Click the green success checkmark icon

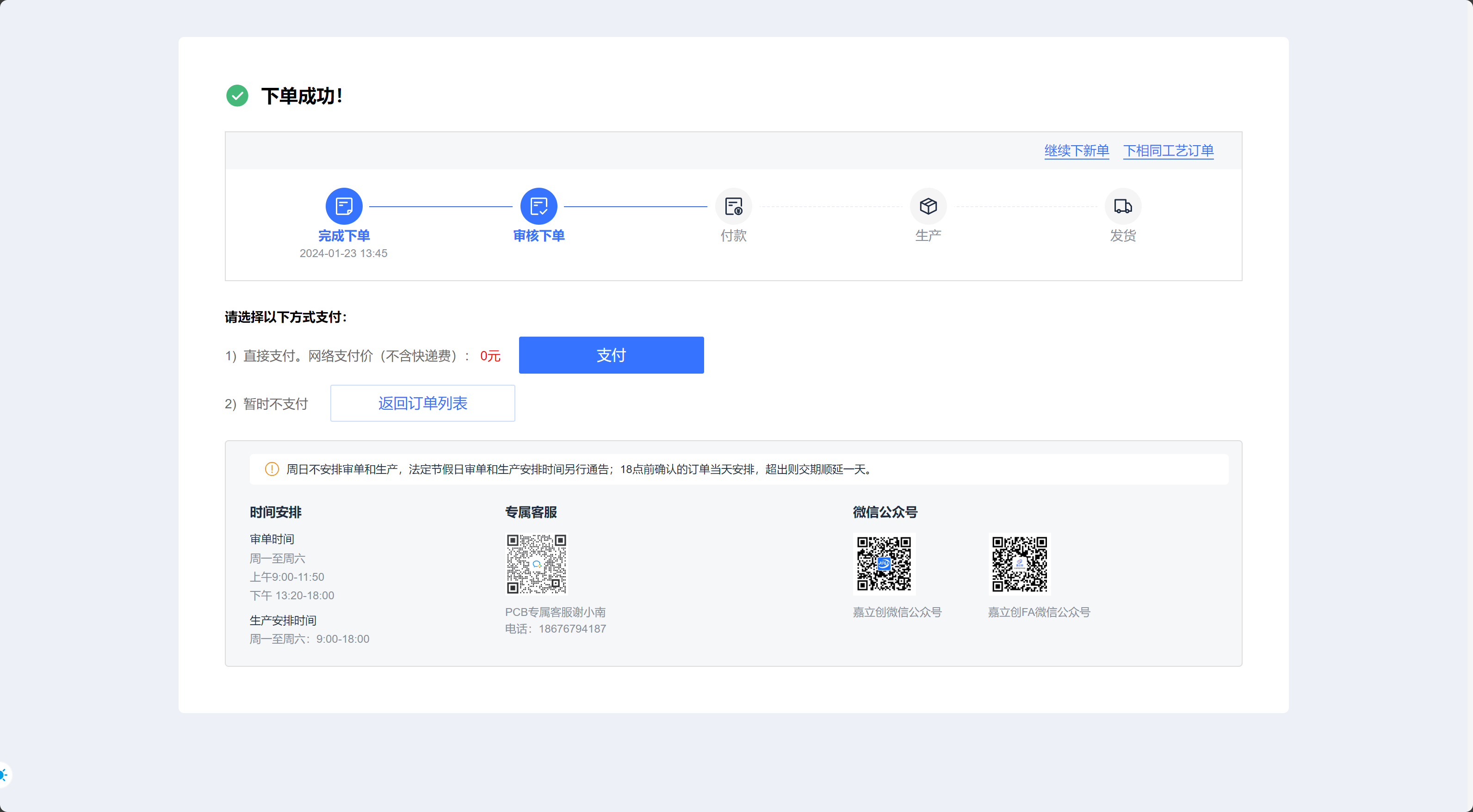(x=237, y=95)
